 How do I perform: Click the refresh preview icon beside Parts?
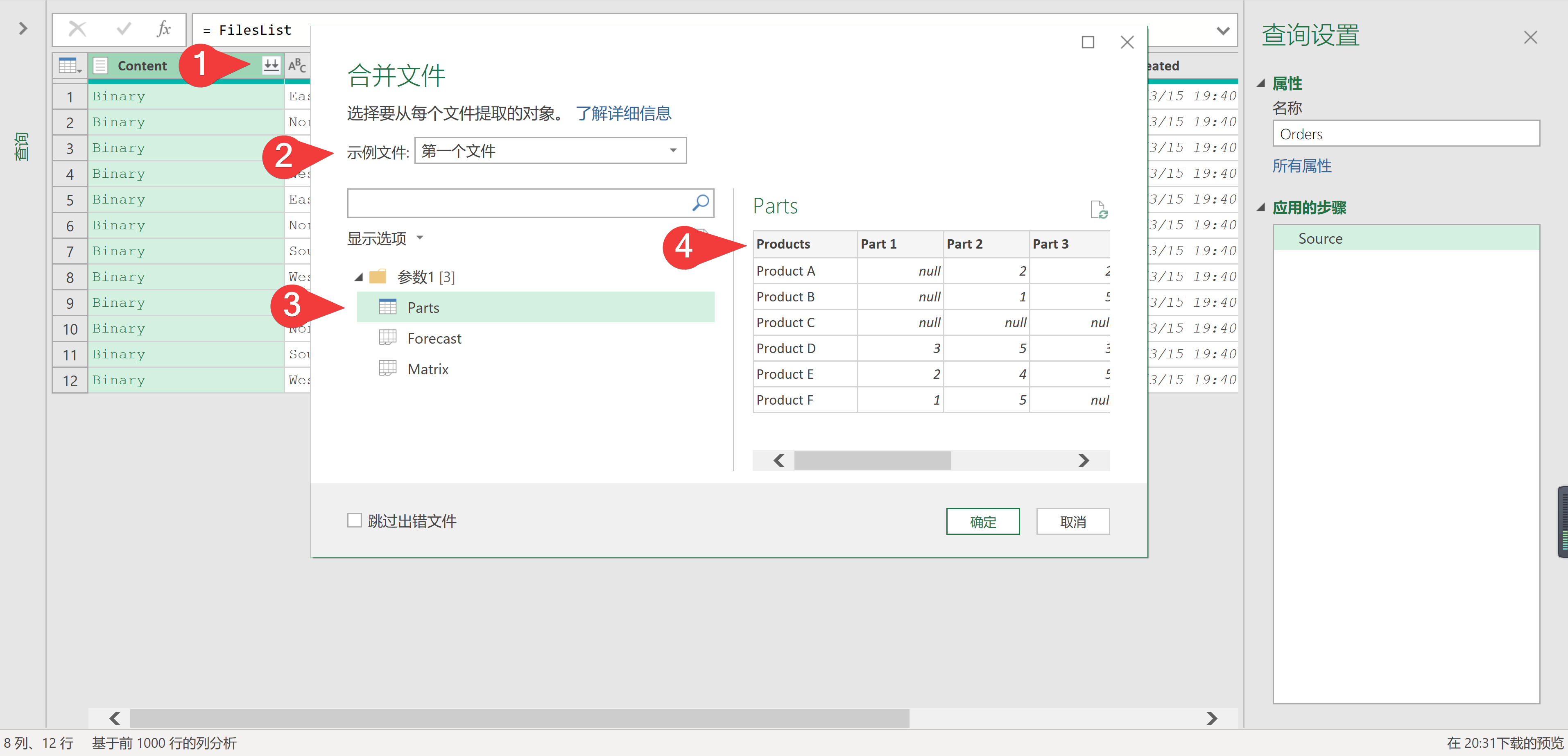pyautogui.click(x=1098, y=209)
